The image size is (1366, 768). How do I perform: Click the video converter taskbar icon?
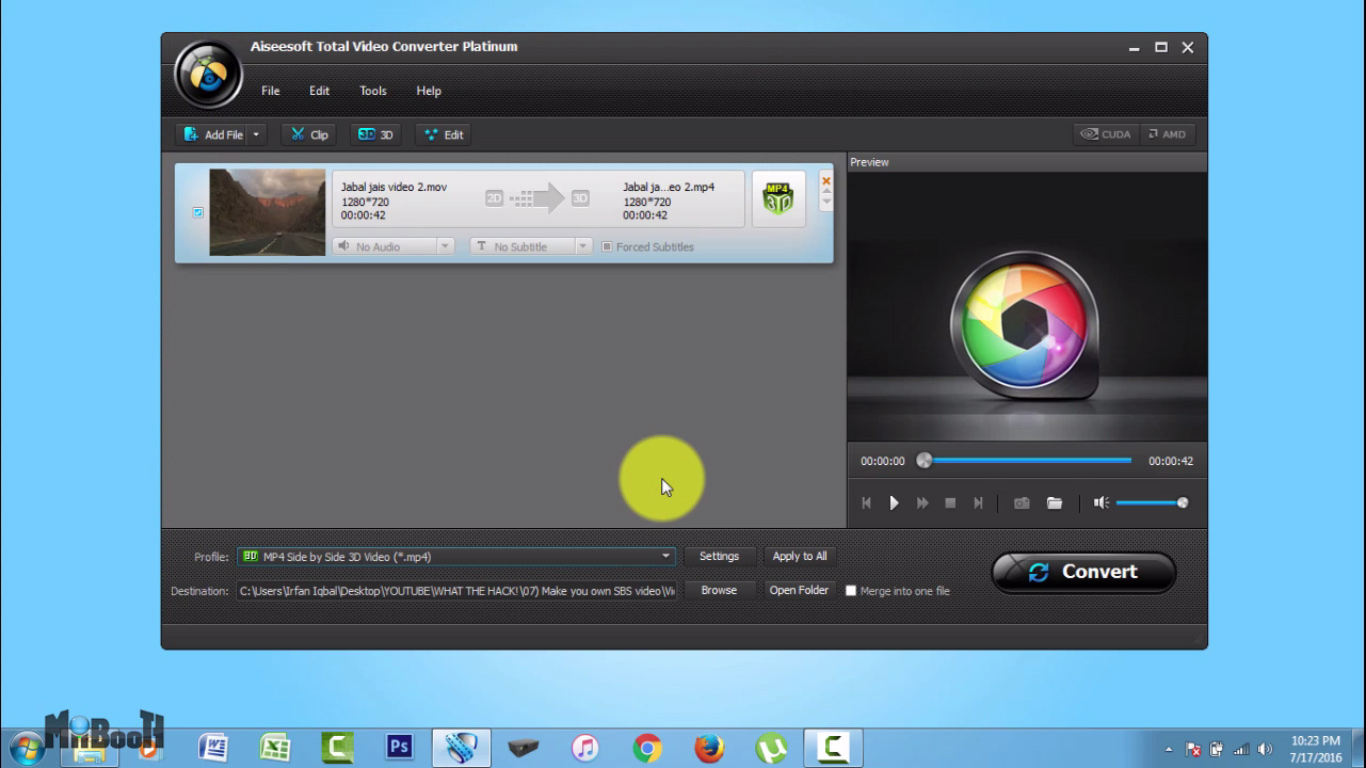(461, 748)
